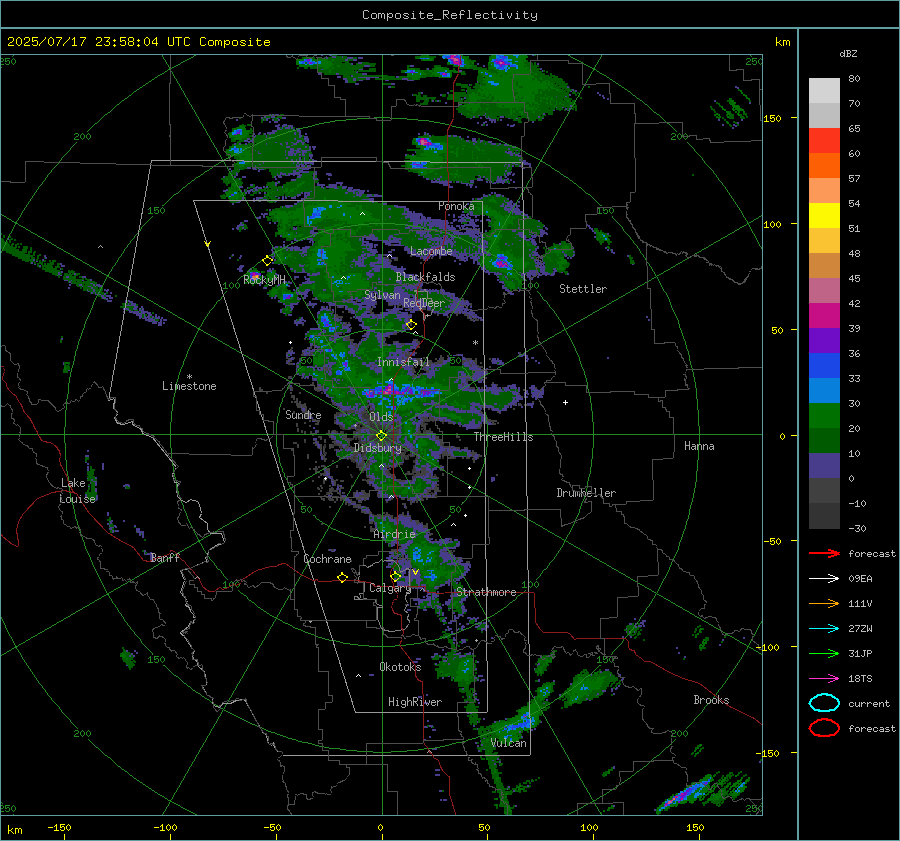Screen dimensions: 900x841
Task: Select the yellow 54 dBZ color swatch
Action: (824, 215)
